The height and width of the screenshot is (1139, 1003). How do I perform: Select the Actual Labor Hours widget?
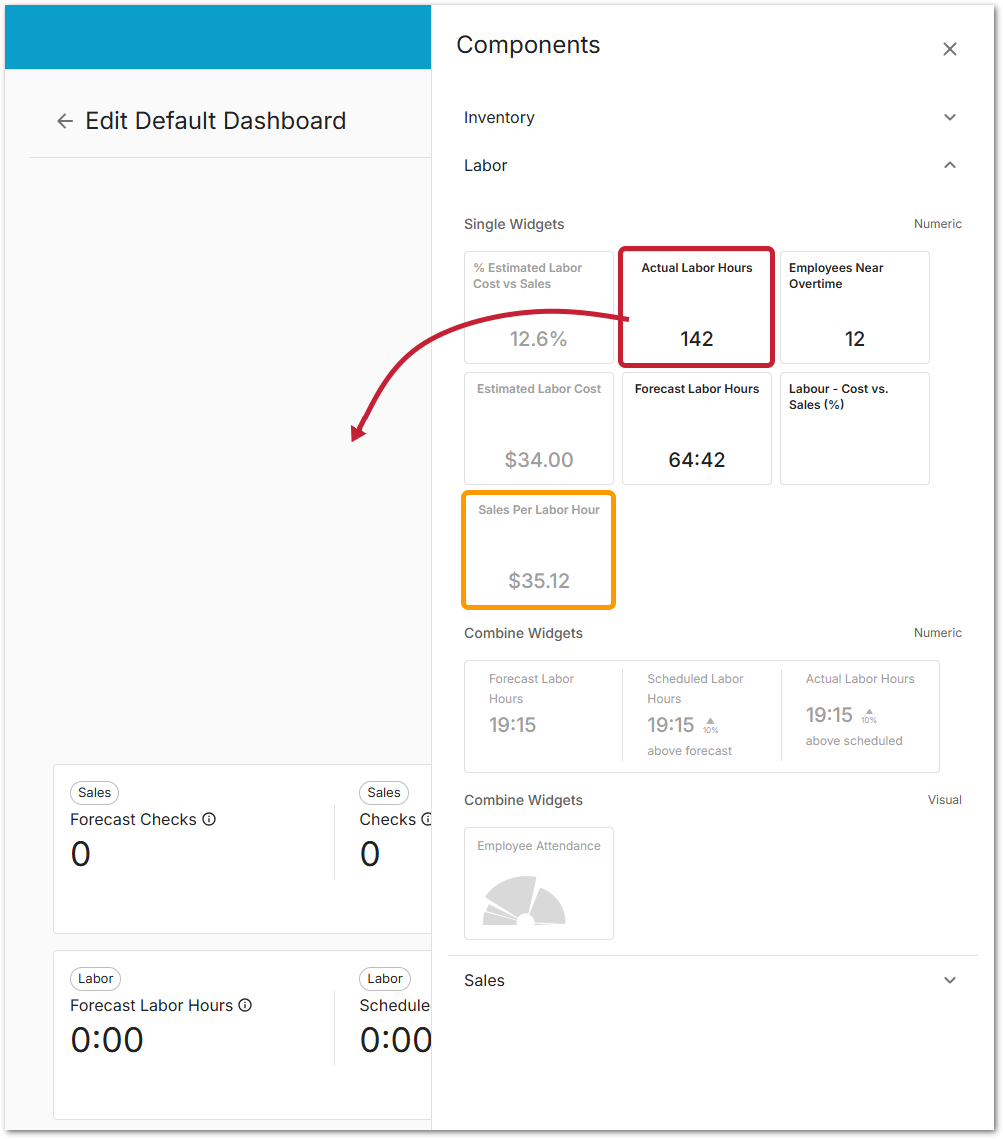pos(696,307)
